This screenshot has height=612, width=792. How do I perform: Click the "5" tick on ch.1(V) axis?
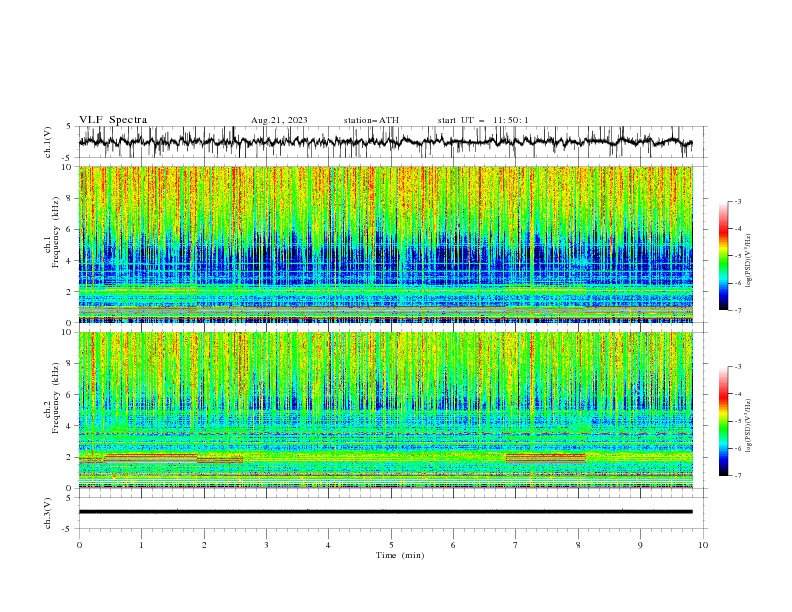69,127
